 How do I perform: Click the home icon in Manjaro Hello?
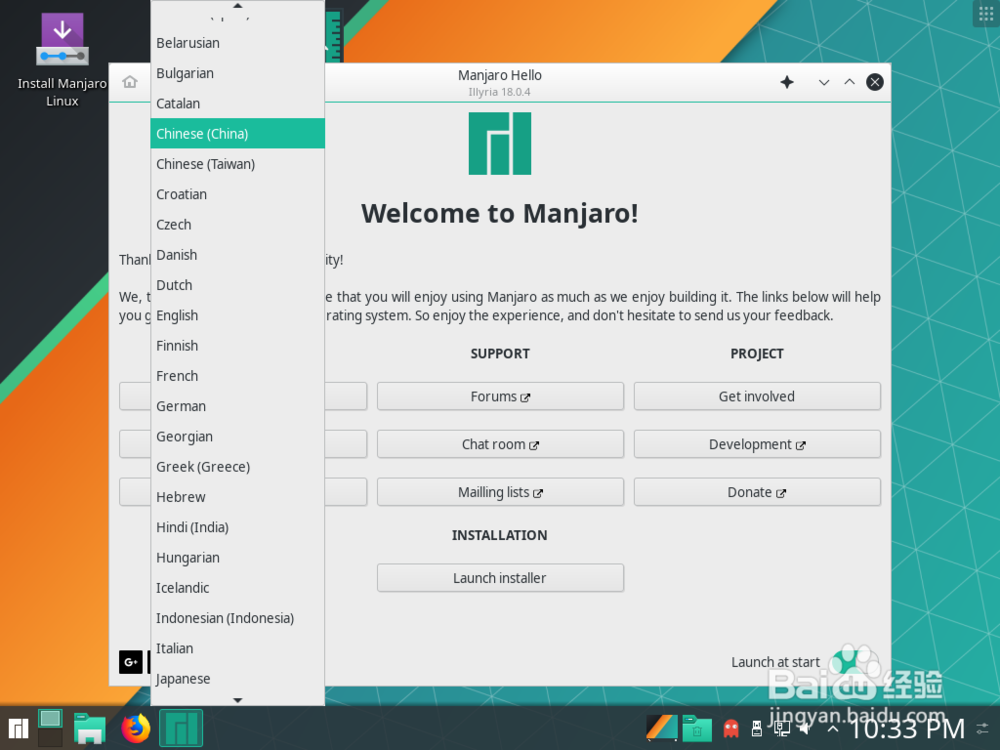click(x=130, y=82)
